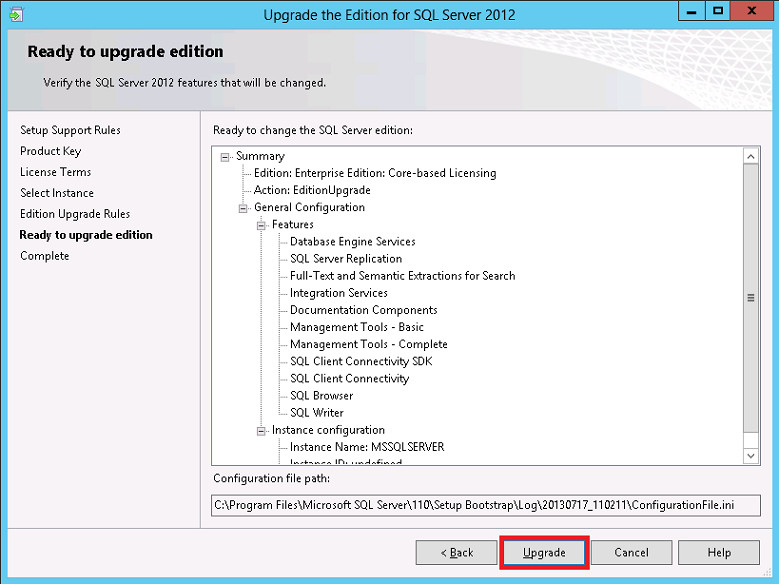
Task: Select the General Configuration label
Action: (310, 207)
